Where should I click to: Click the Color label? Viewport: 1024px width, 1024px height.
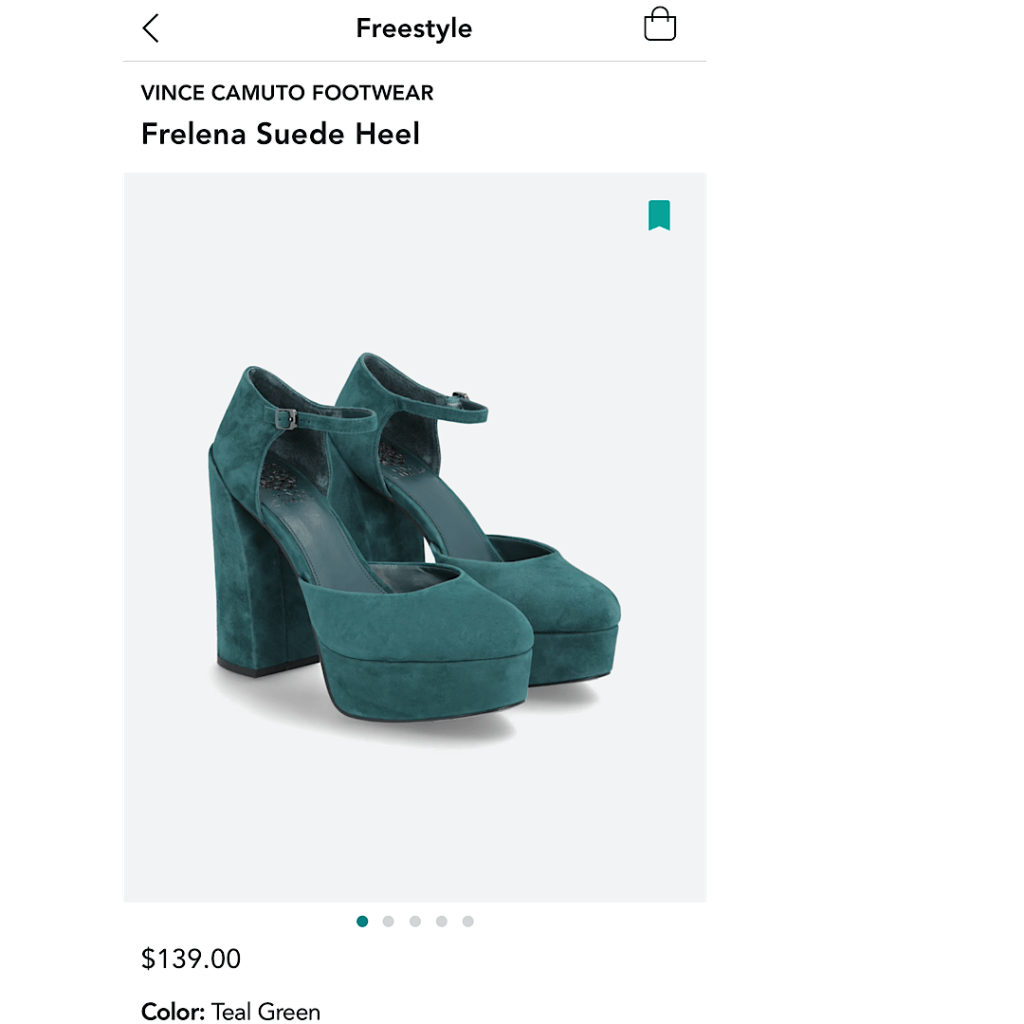click(172, 1011)
